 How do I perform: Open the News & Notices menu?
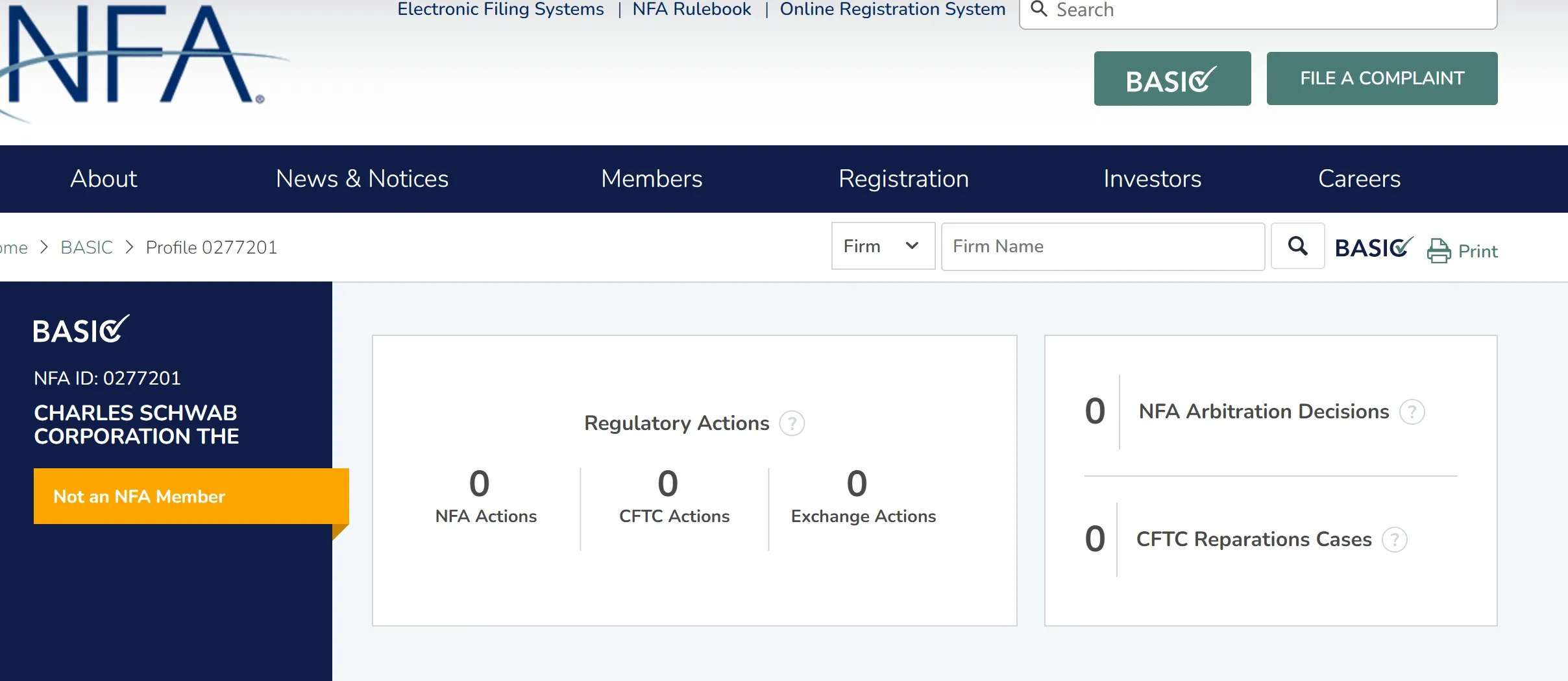(362, 178)
